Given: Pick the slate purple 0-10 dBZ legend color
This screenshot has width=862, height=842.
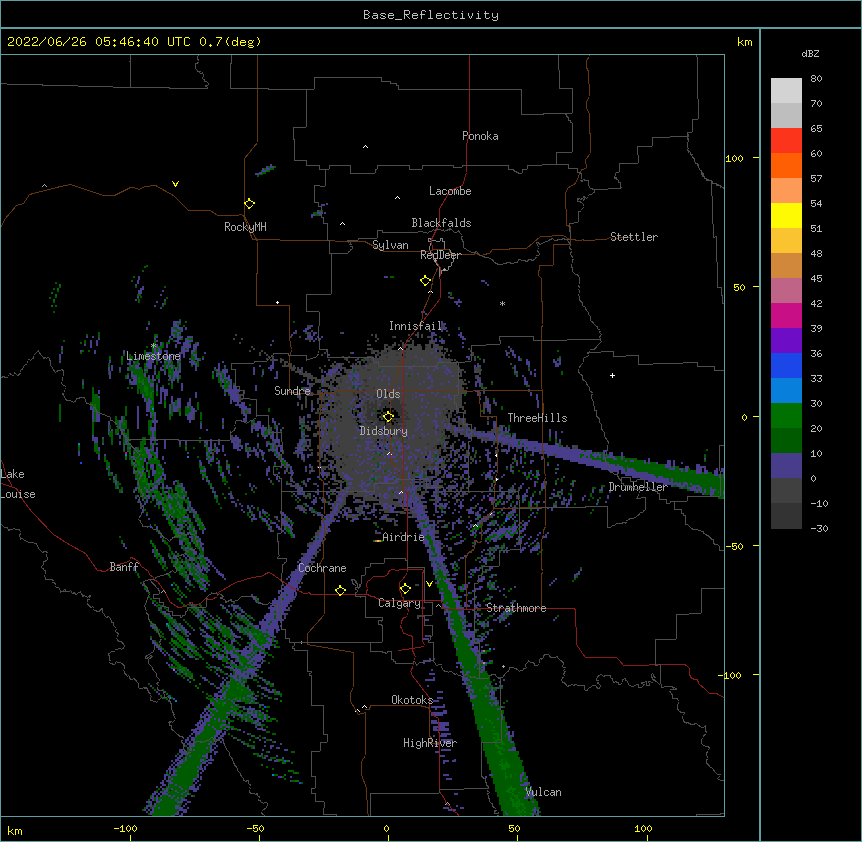Looking at the screenshot, I should [x=786, y=466].
